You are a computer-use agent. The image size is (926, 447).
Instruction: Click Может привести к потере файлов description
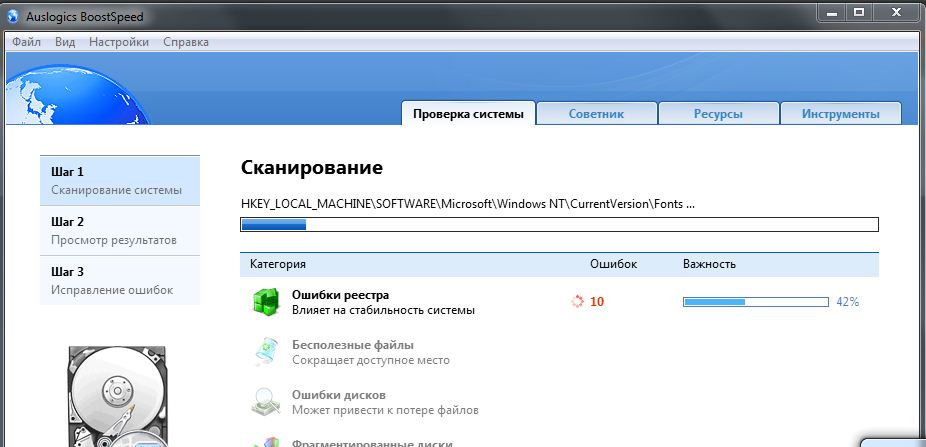[x=385, y=410]
